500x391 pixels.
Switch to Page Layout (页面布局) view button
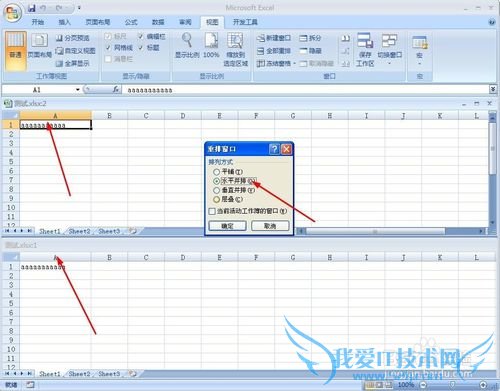tap(39, 47)
